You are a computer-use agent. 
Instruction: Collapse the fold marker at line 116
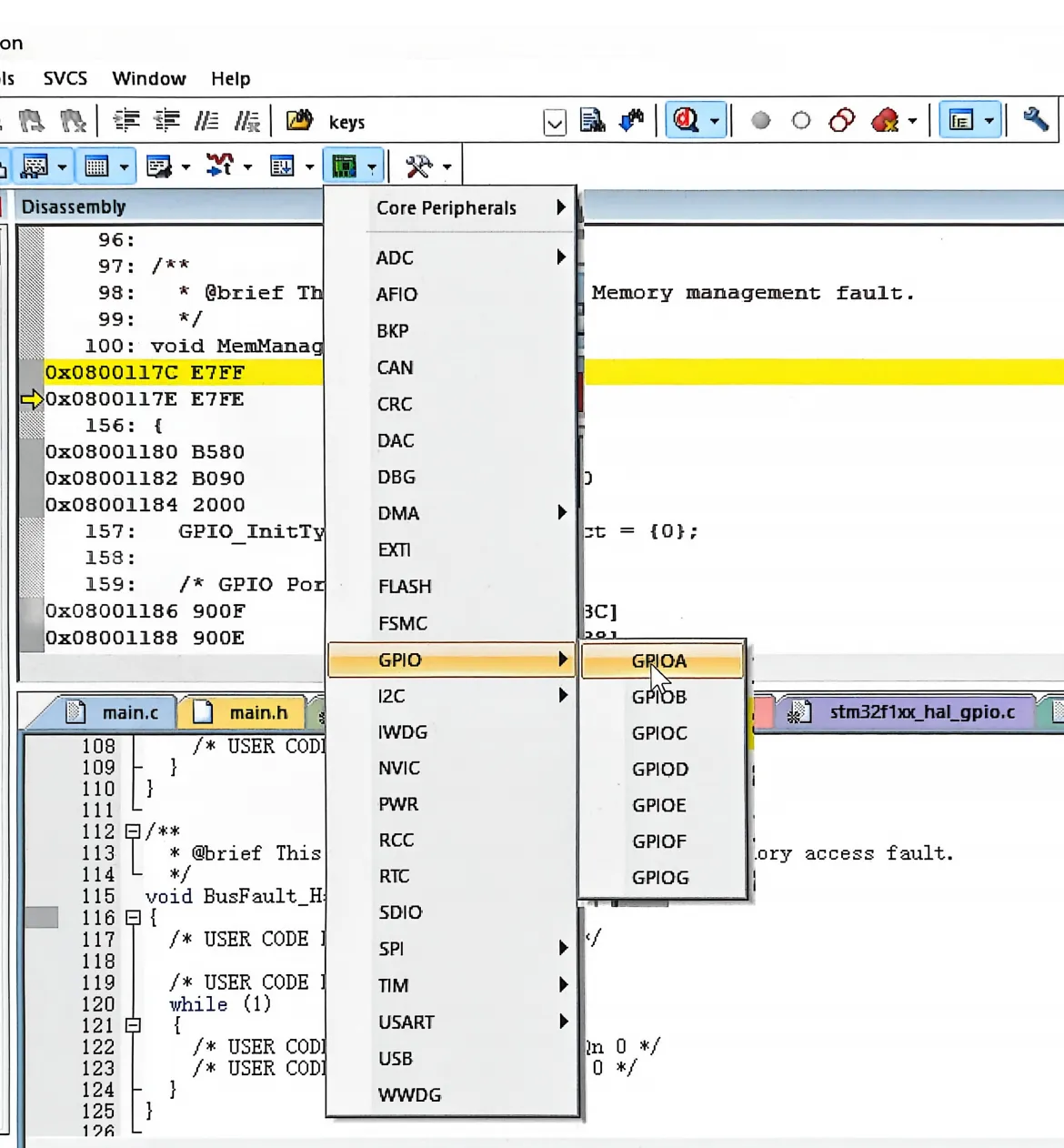click(x=133, y=918)
